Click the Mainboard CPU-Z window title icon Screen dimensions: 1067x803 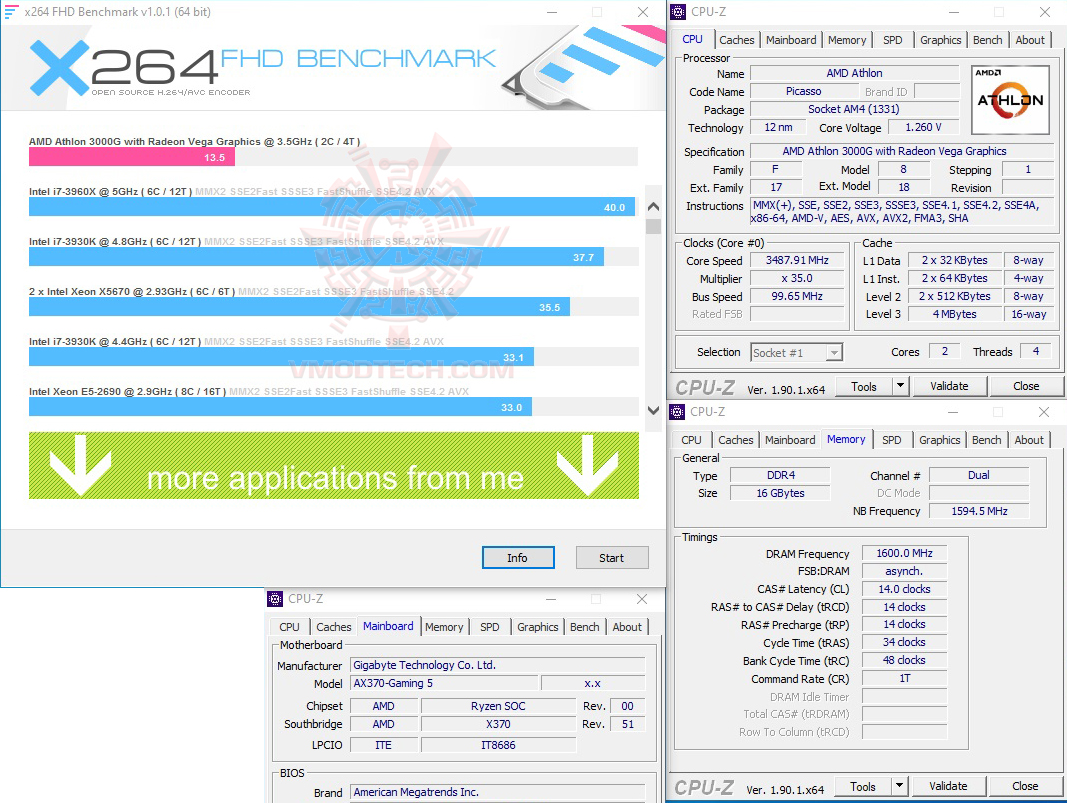pyautogui.click(x=275, y=599)
